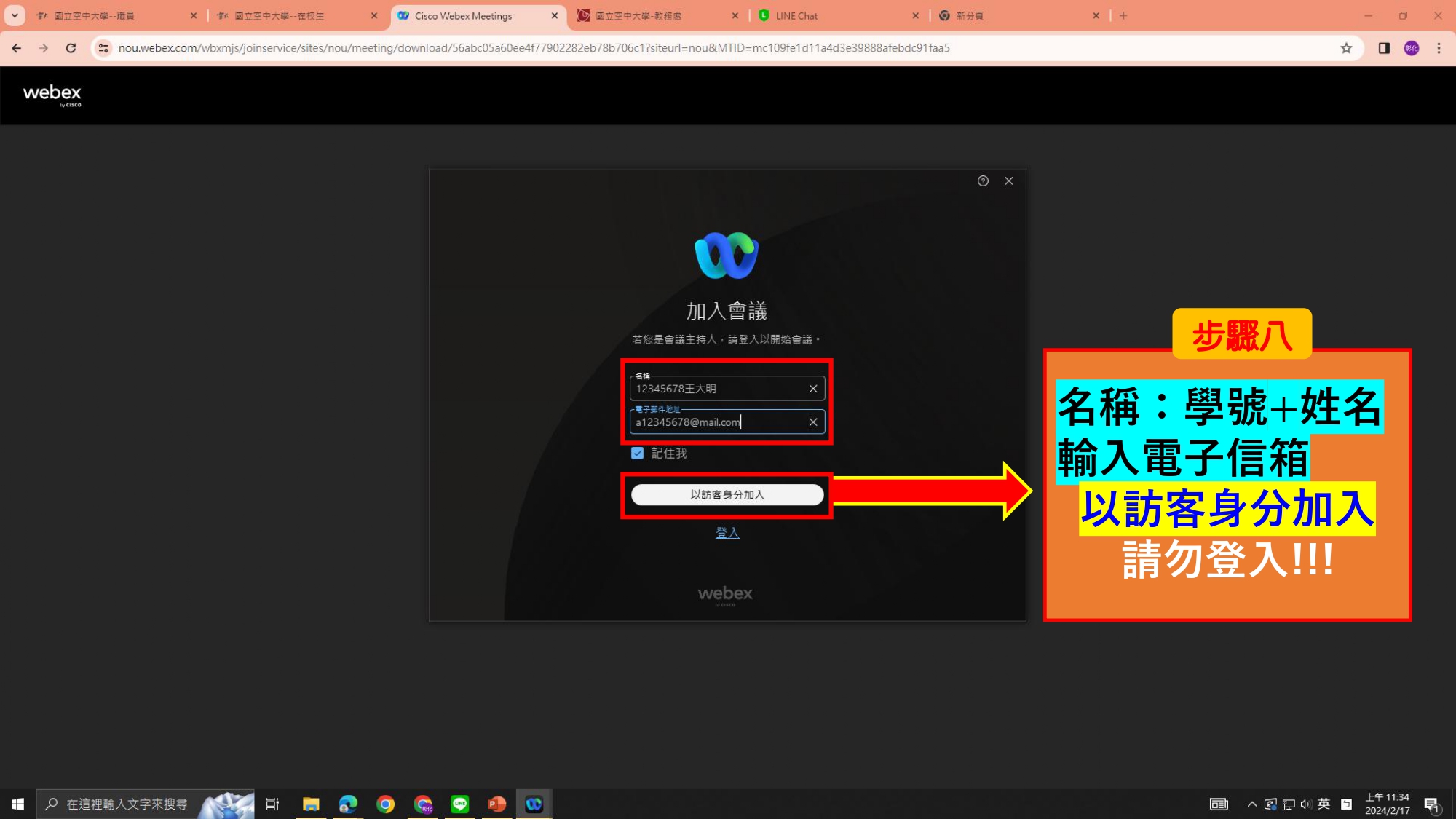Image resolution: width=1456 pixels, height=819 pixels.
Task: Show hidden system tray icons
Action: tap(1251, 804)
